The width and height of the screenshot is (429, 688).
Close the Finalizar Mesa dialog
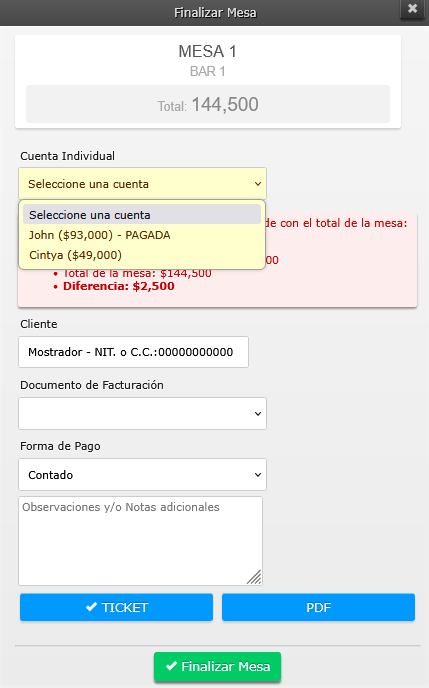(412, 8)
